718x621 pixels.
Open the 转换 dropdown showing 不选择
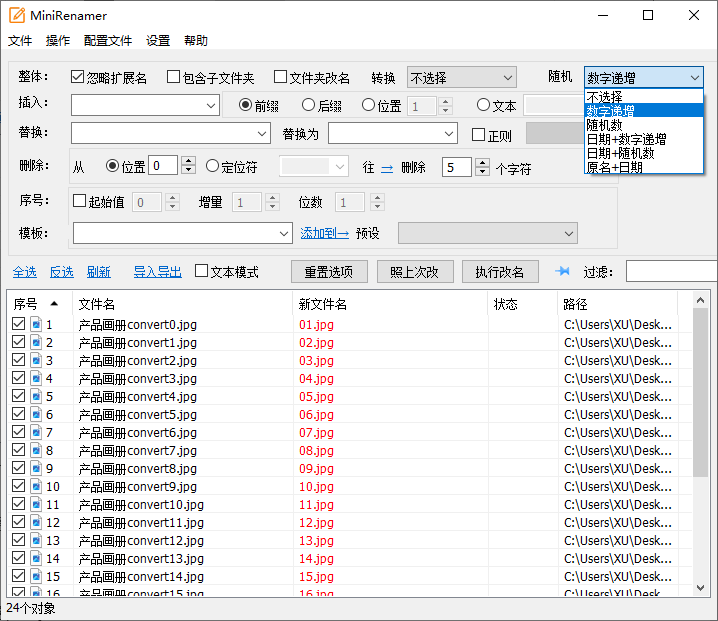(x=462, y=77)
